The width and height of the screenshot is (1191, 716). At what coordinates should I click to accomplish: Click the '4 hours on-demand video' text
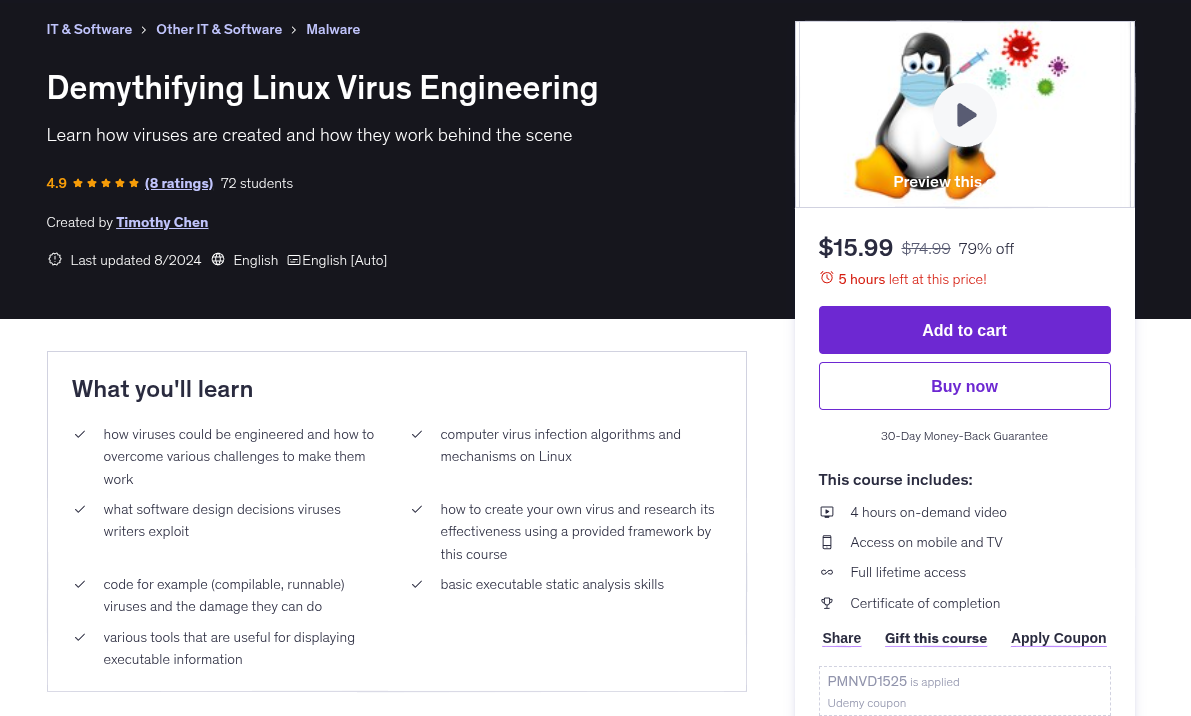[928, 513]
